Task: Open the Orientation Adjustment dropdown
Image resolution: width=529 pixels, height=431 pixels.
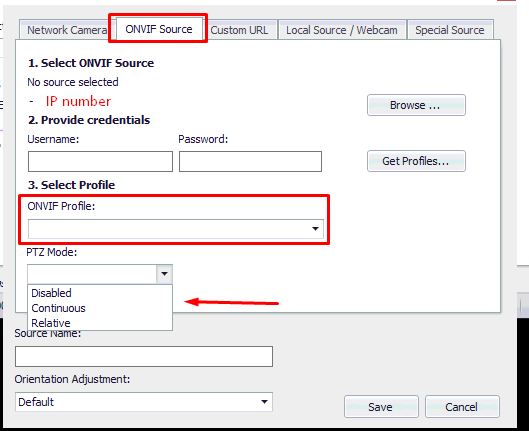Action: point(144,402)
